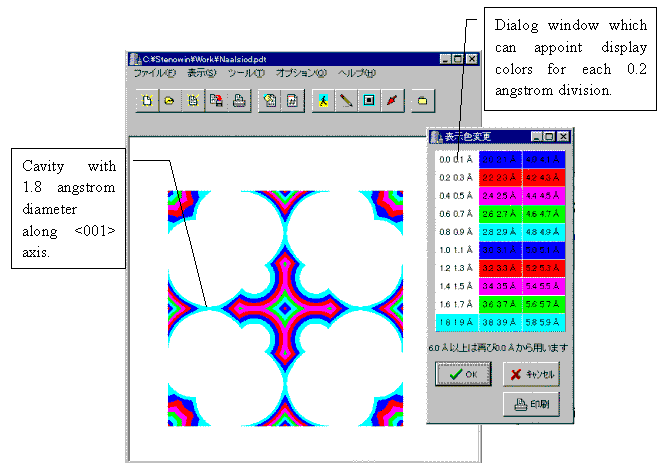The width and height of the screenshot is (671, 468).
Task: Select the blue 4.0 4.1 Å swatch
Action: (x=544, y=160)
